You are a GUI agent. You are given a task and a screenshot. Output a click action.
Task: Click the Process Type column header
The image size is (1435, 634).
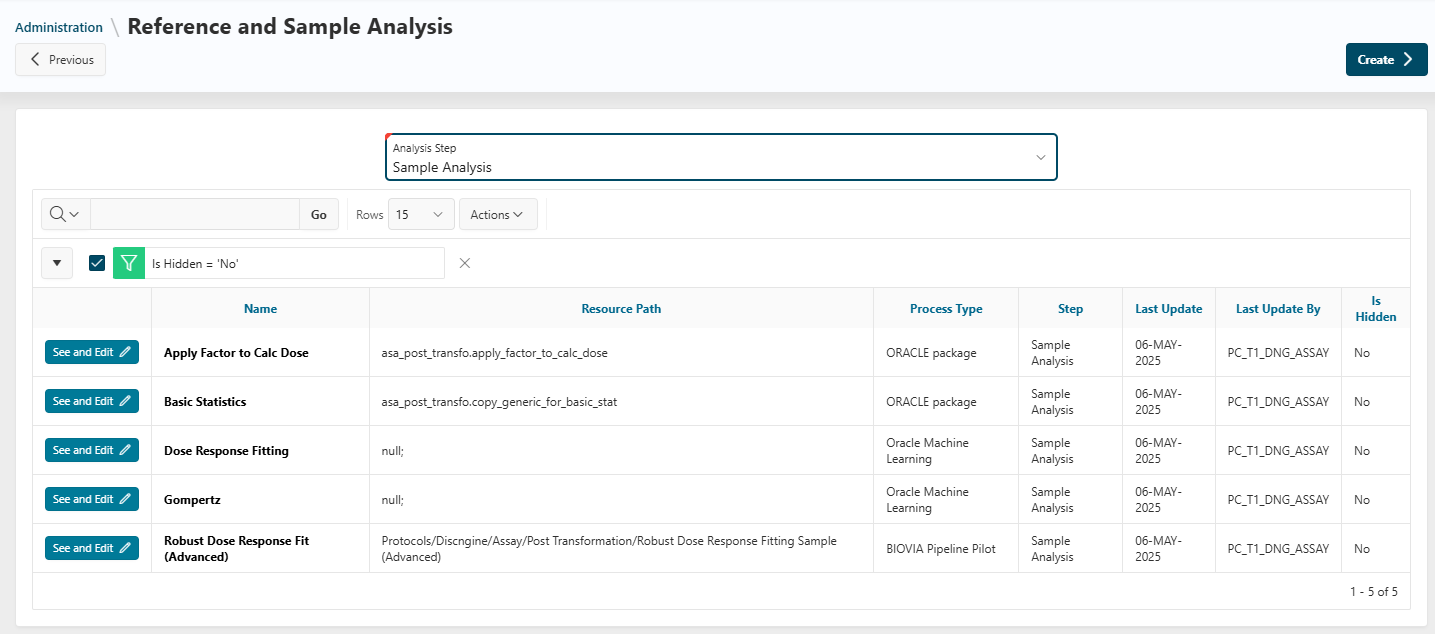coord(946,309)
